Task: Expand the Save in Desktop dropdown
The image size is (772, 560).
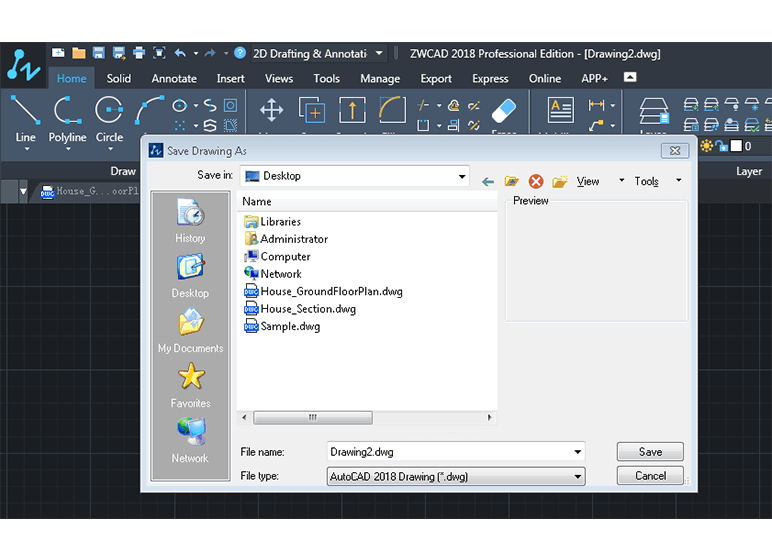Action: 462,176
